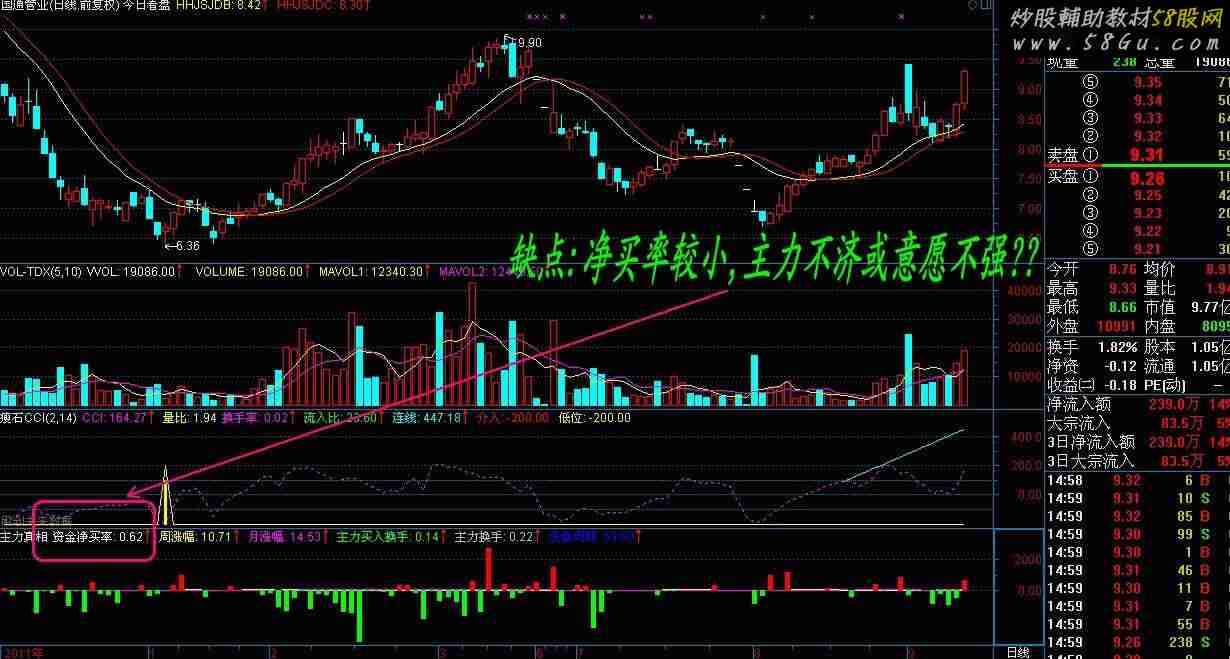Click the chart title 国通管业(日线,前复权)
The image size is (1230, 659).
tap(60, 6)
